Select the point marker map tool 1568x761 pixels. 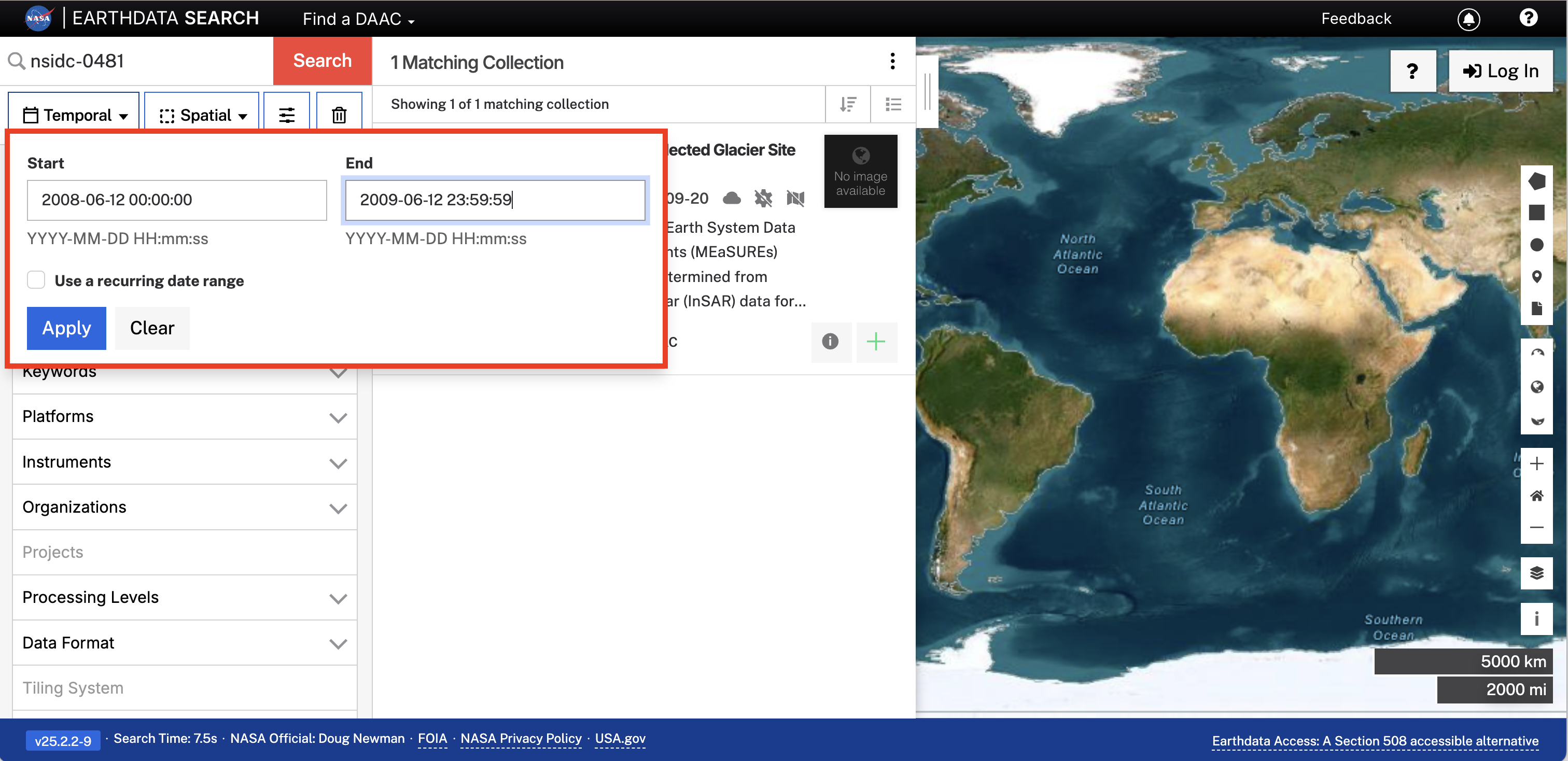pos(1536,277)
